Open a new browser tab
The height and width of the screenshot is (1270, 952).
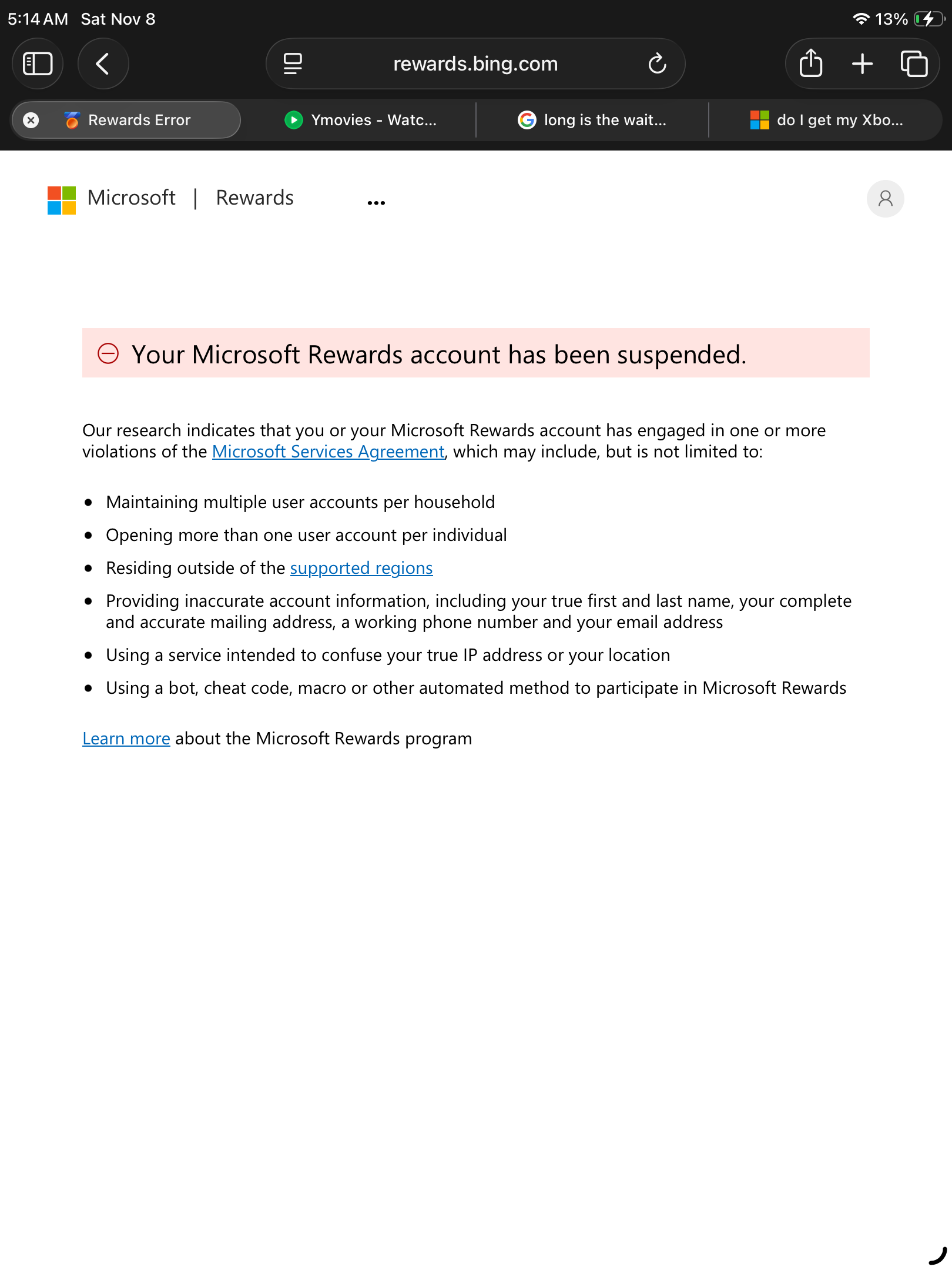point(862,63)
